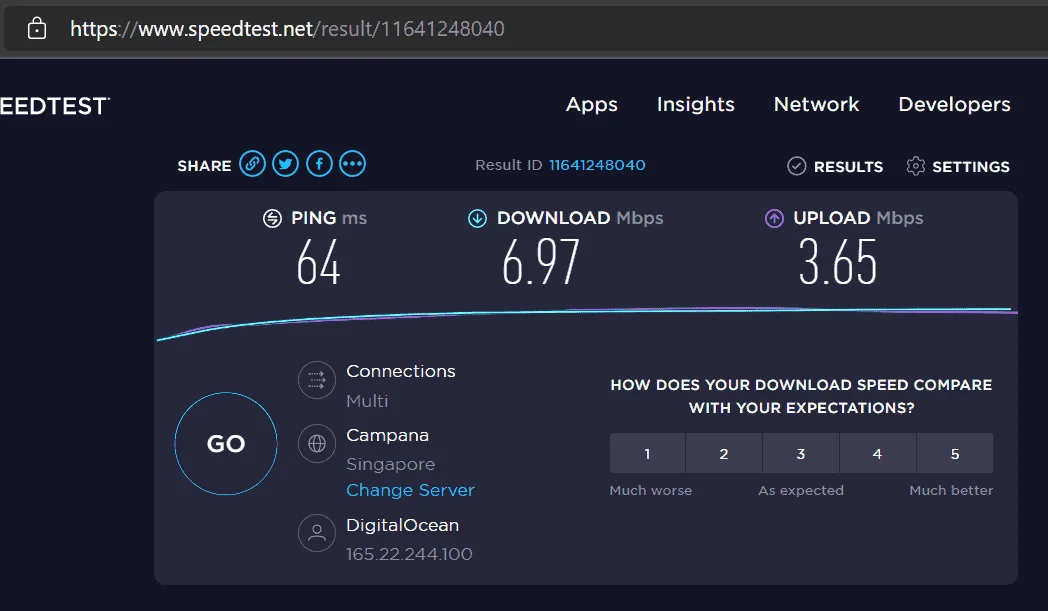Rate download speed 3 As expected
This screenshot has height=611, width=1048.
[801, 453]
